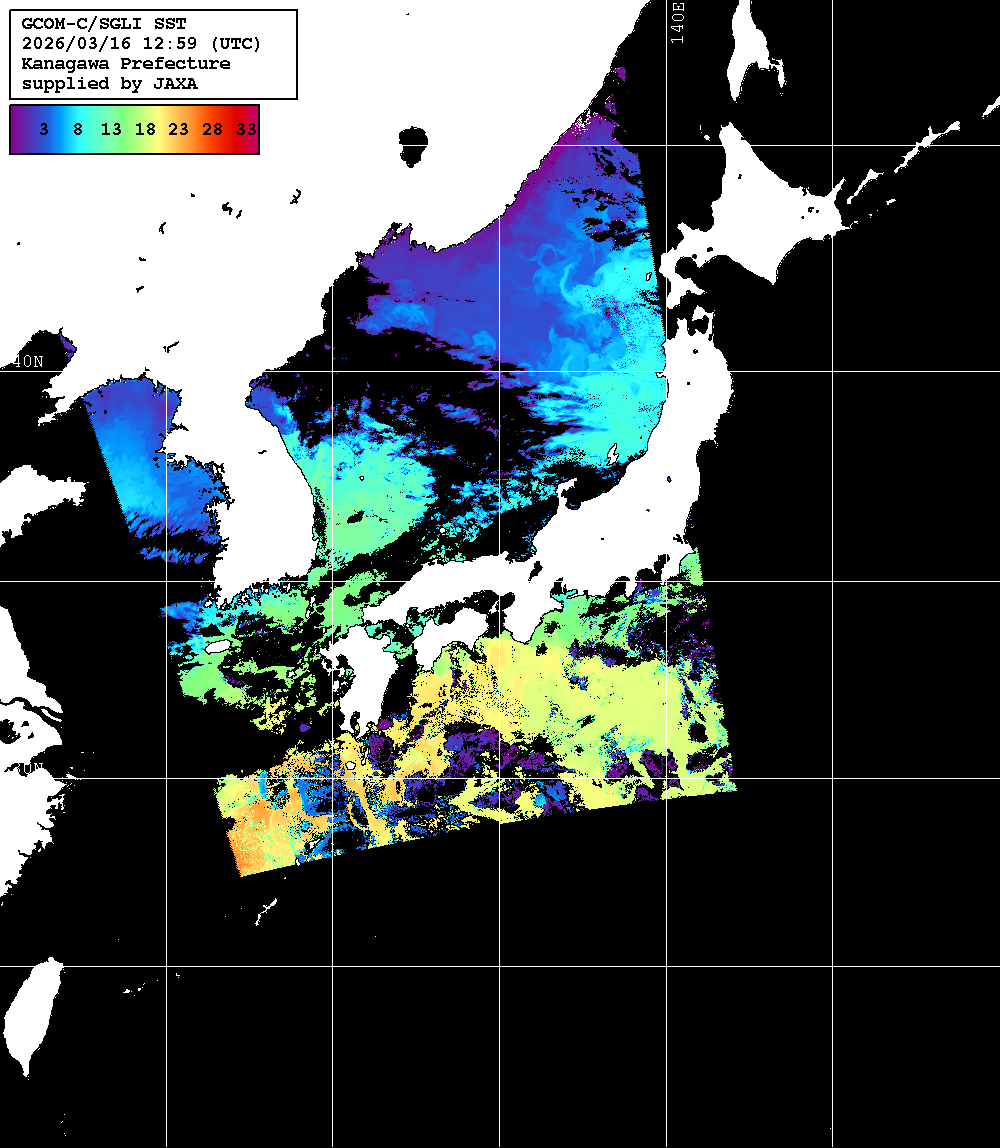
Task: Select the 13 value on the color bar
Action: click(x=111, y=129)
